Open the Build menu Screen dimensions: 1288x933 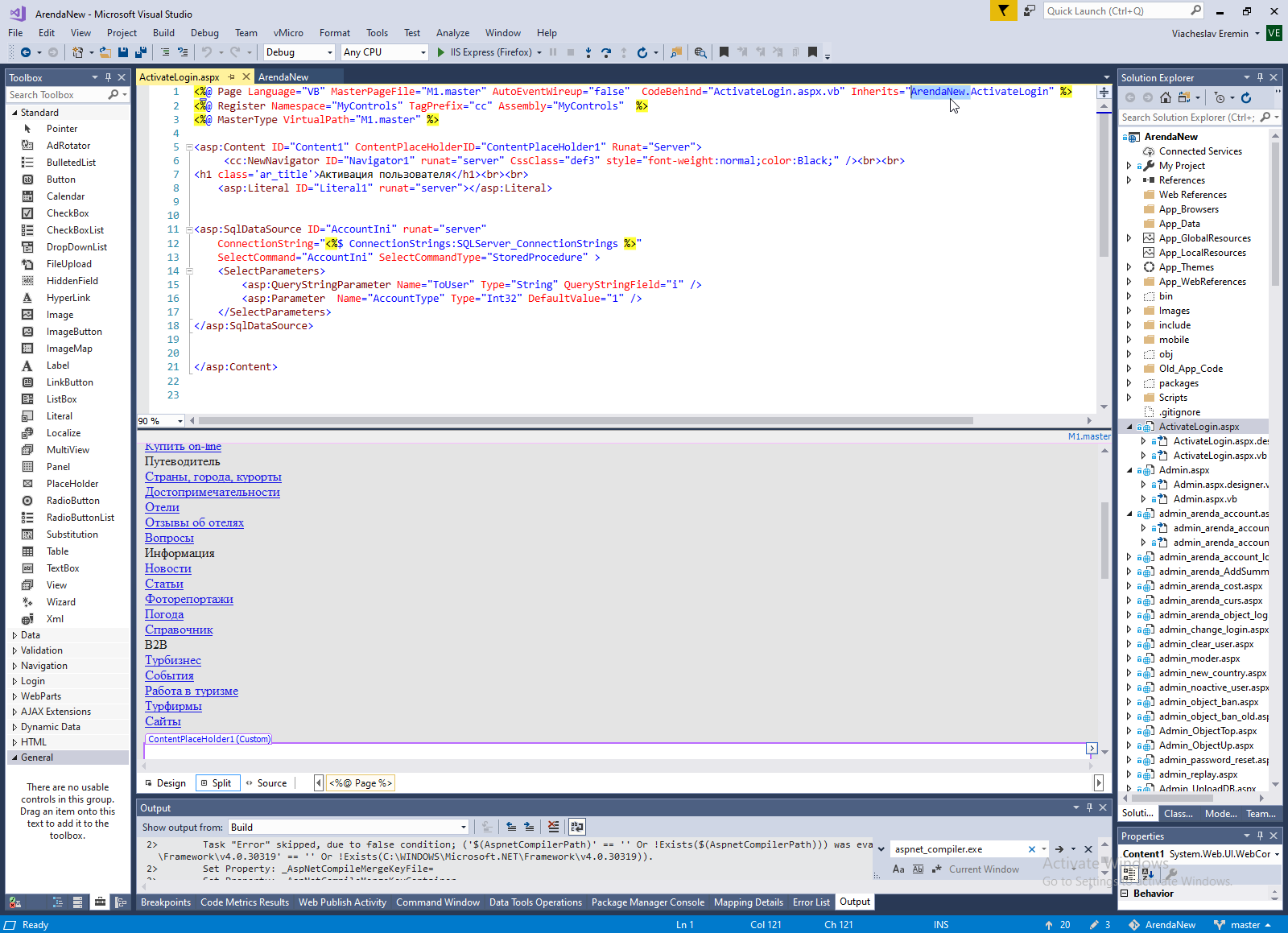(163, 33)
